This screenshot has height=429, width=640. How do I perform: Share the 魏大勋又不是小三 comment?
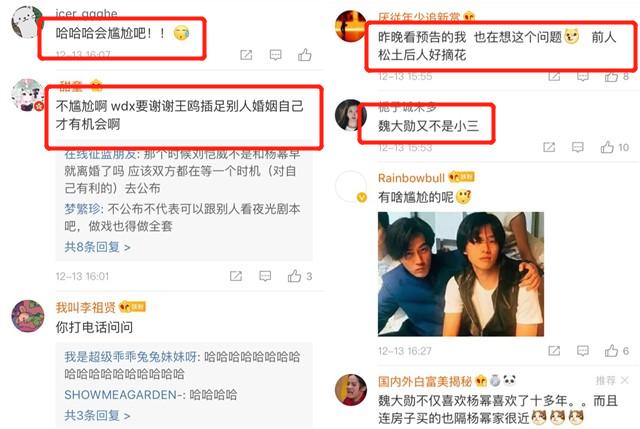[549, 147]
